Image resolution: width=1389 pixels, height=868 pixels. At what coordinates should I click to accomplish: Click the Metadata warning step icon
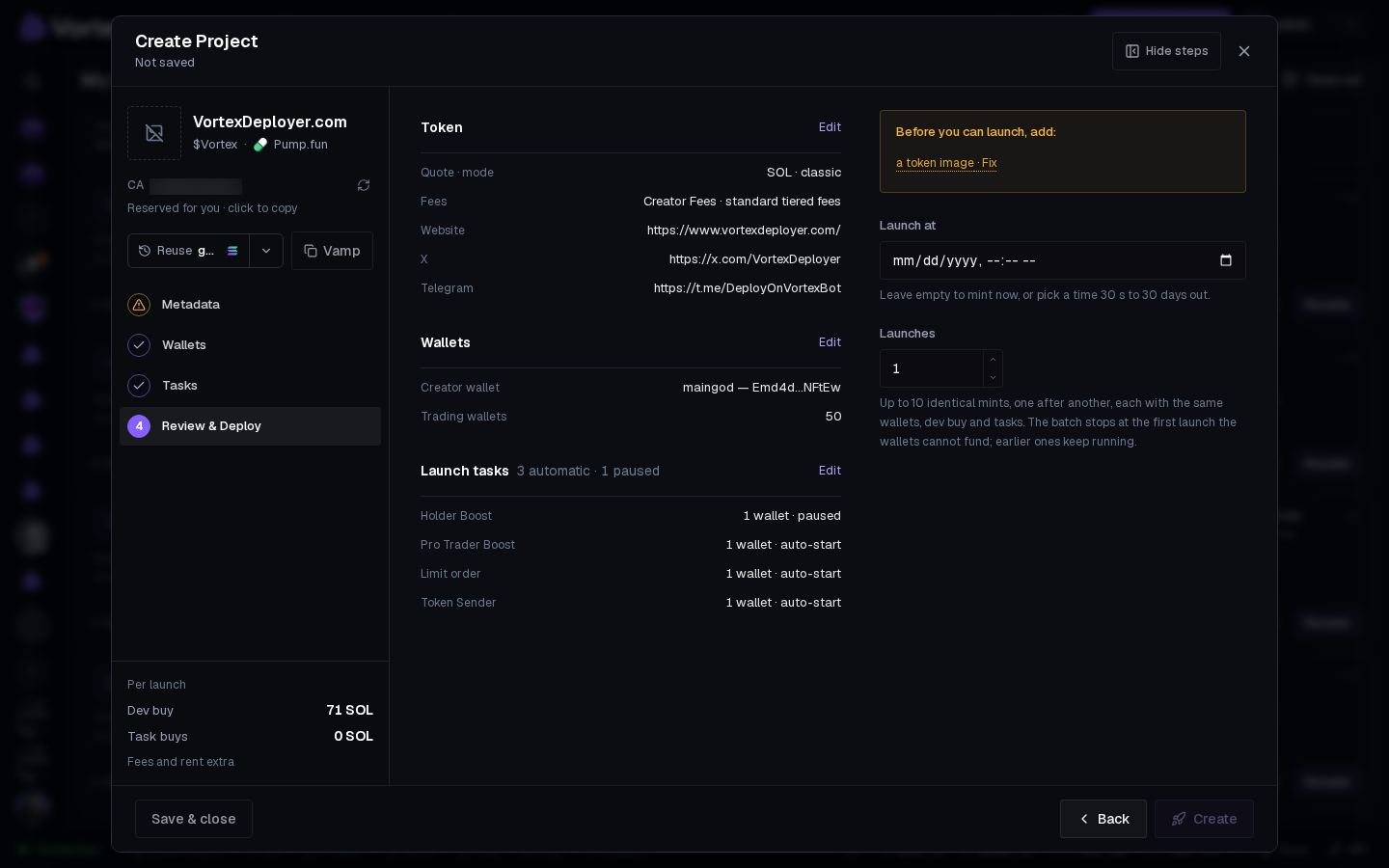pos(139,305)
